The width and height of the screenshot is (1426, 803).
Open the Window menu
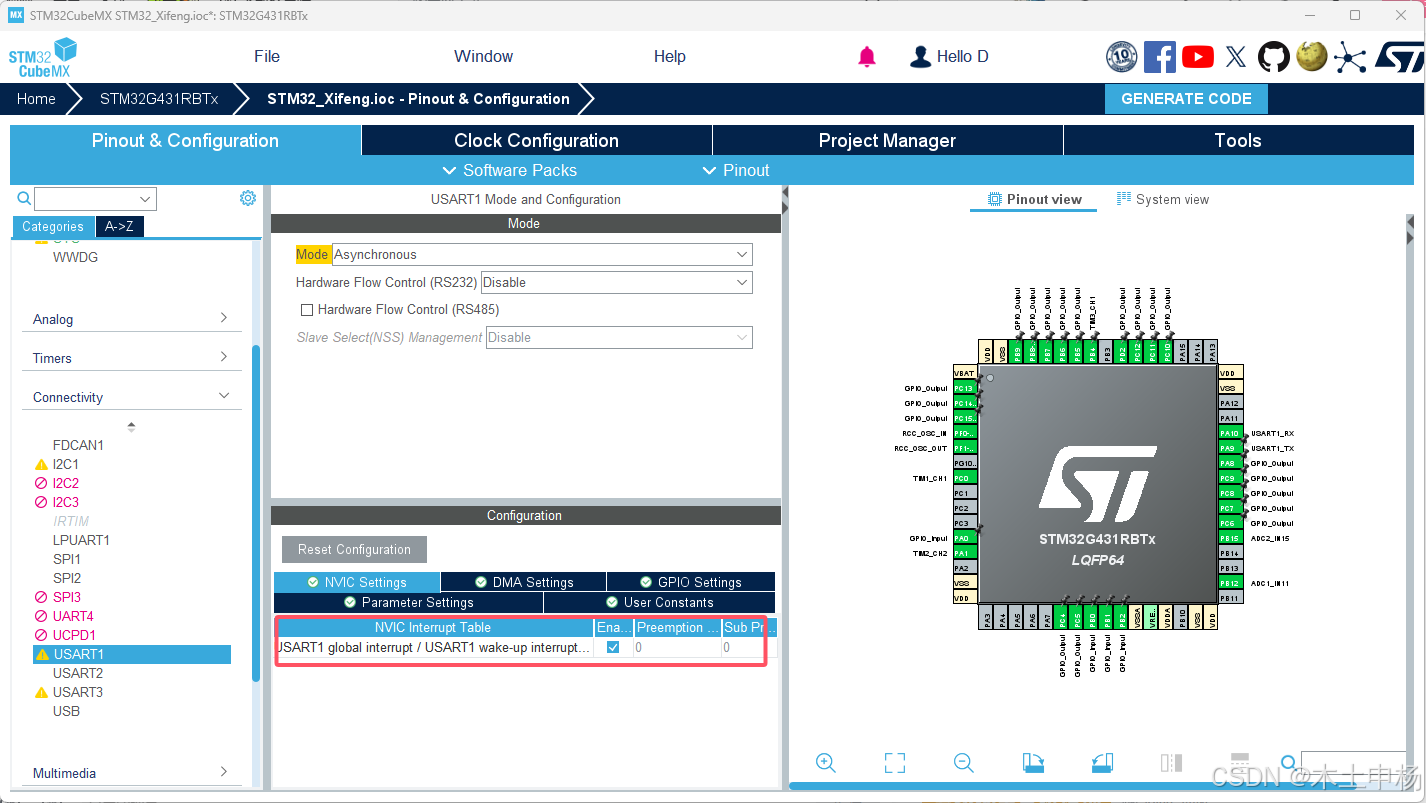(x=483, y=57)
